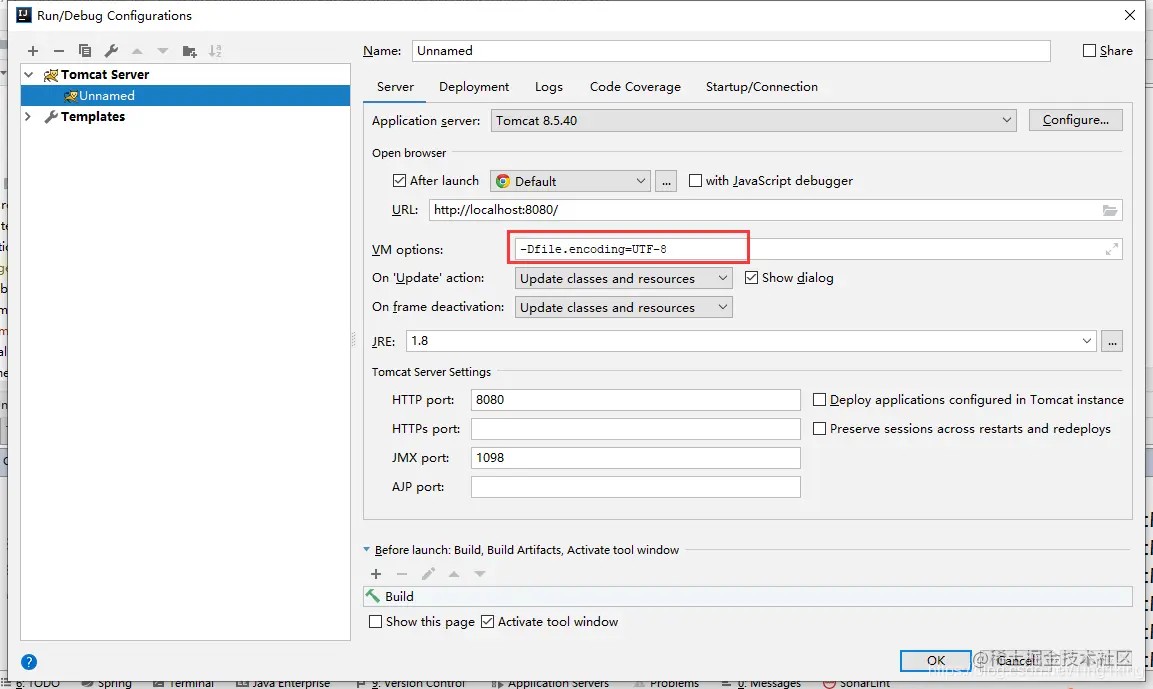The image size is (1153, 689).
Task: Close the Run/Debug Configurations dialog
Action: pyautogui.click(x=1130, y=15)
